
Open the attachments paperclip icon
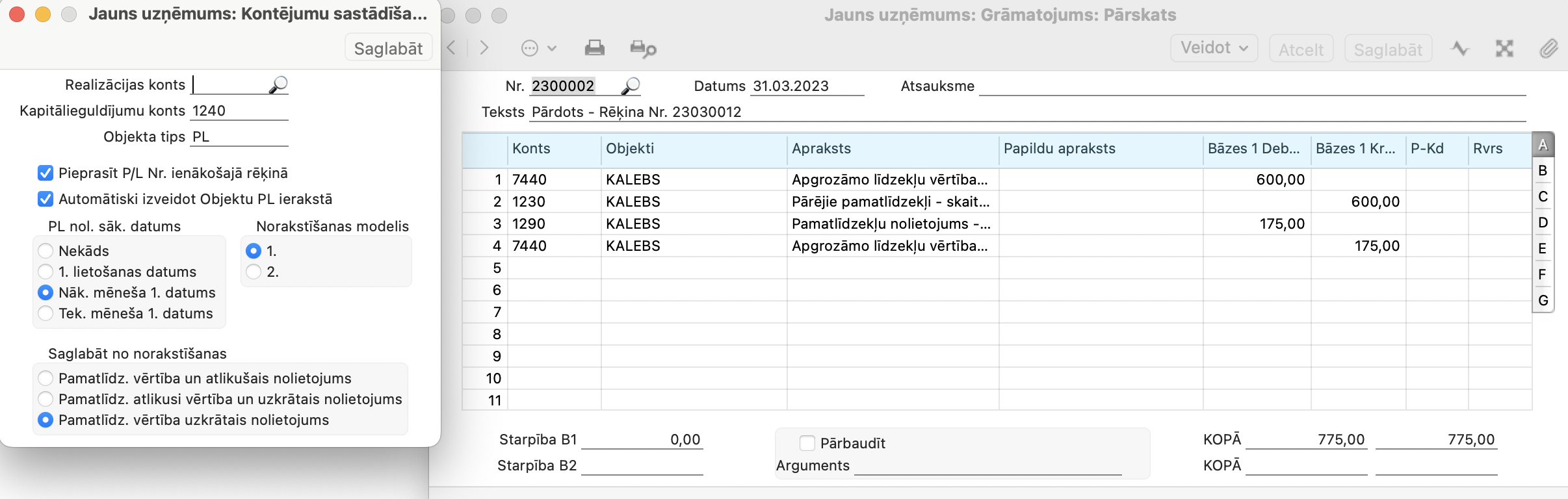tap(1548, 49)
